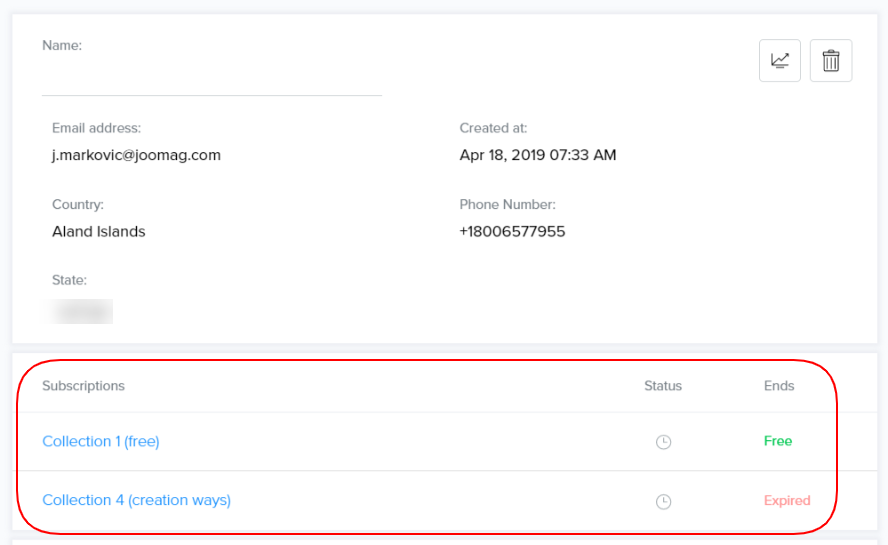Viewport: 888px width, 545px height.
Task: Click the trash delete icon
Action: coord(831,61)
